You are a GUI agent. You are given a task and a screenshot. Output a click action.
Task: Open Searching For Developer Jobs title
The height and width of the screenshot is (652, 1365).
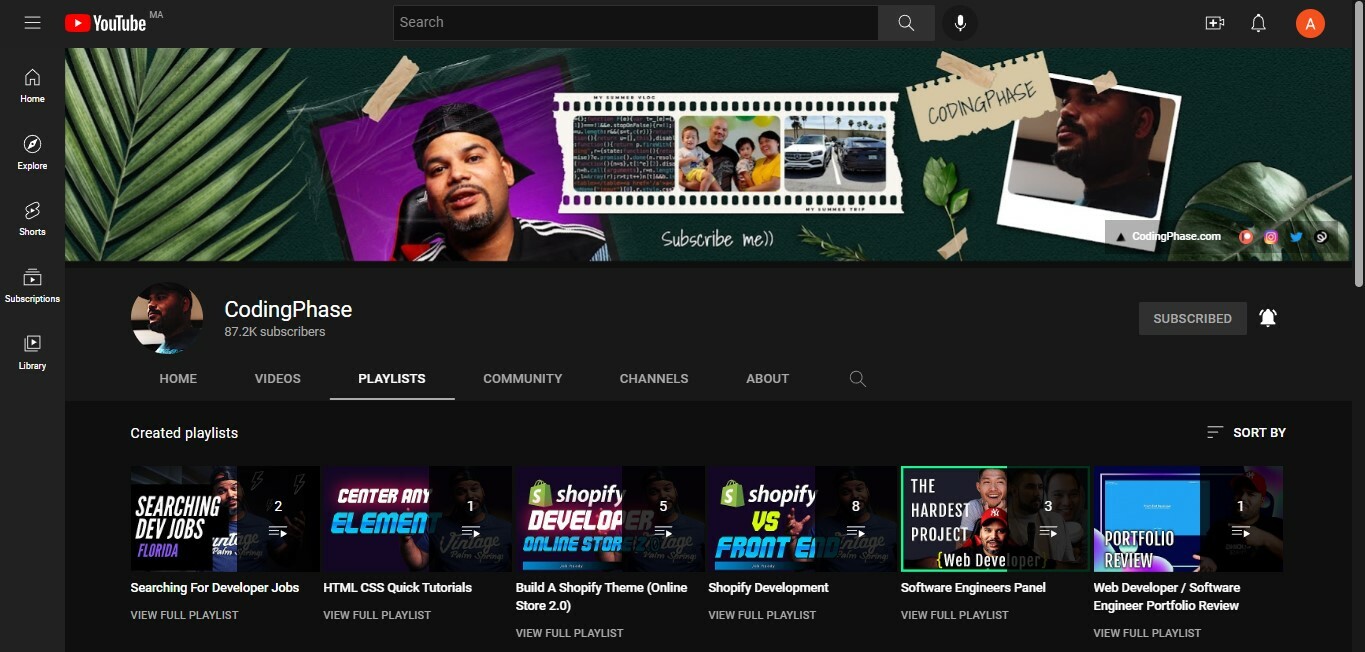[215, 588]
